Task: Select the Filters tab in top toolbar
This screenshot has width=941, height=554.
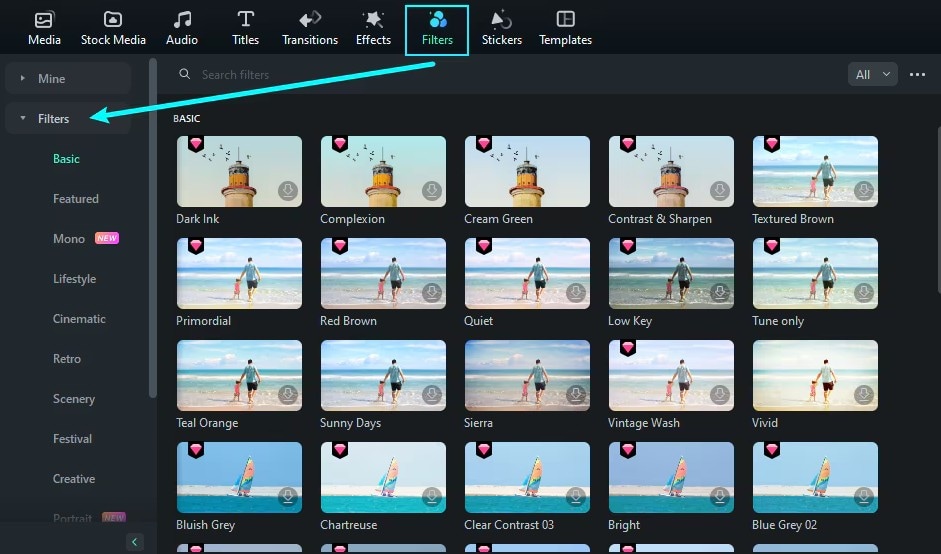Action: coord(437,30)
